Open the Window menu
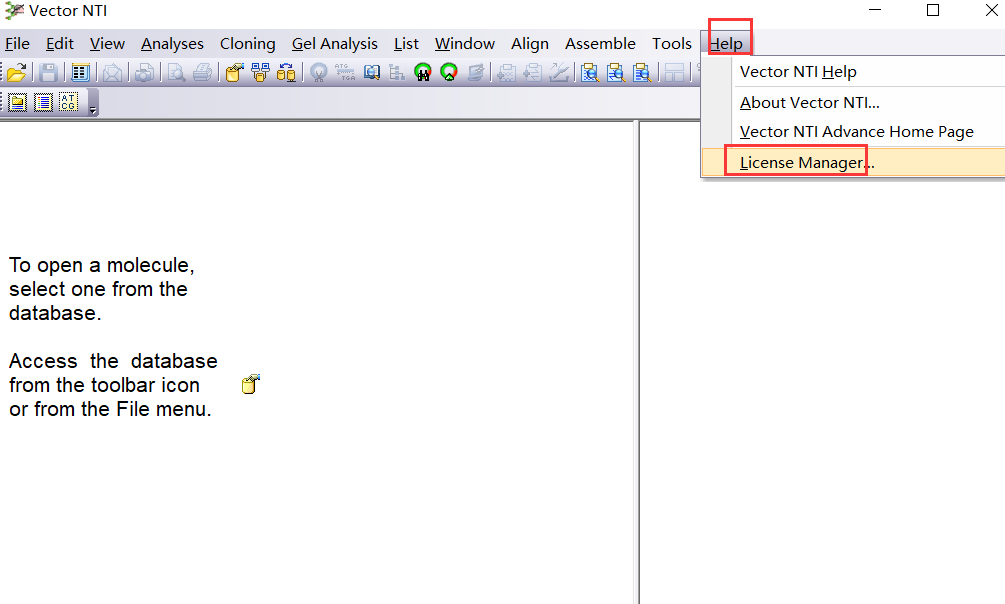Viewport: 1005px width, 604px height. [x=465, y=44]
